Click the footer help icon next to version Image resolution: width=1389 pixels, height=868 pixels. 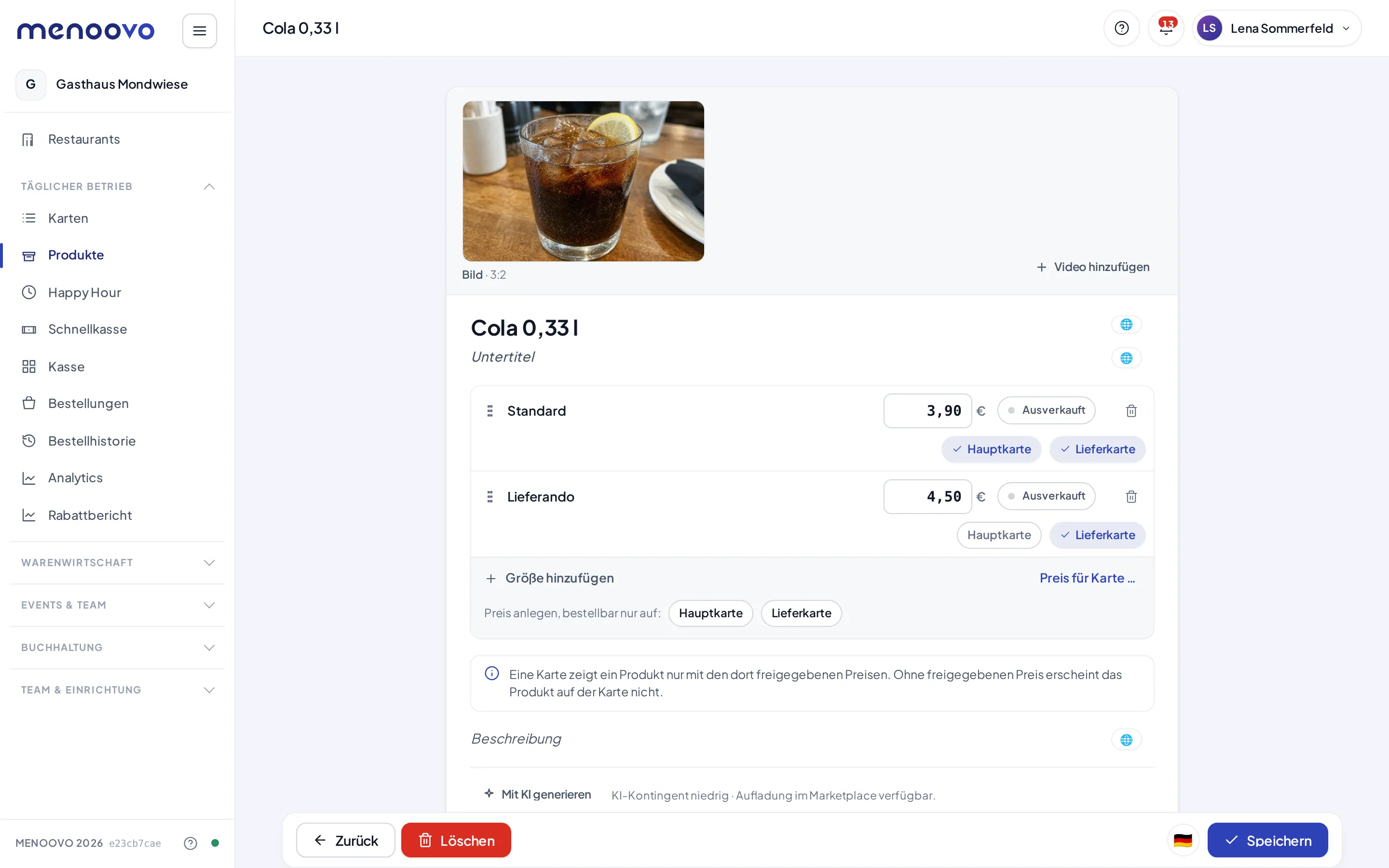pos(191,843)
